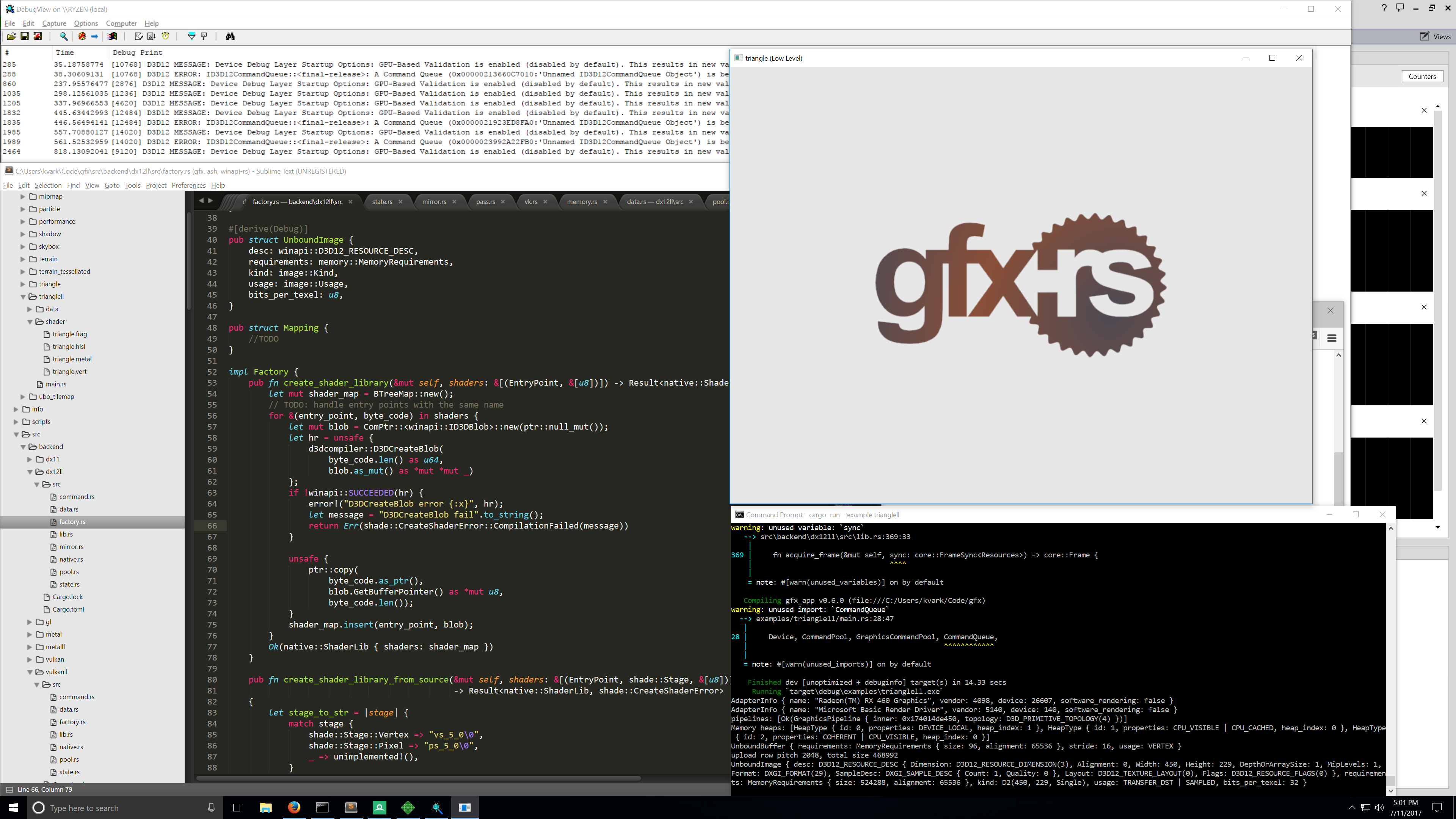The width and height of the screenshot is (1456, 819).
Task: Toggle capture with the magnifier icon
Action: (64, 36)
